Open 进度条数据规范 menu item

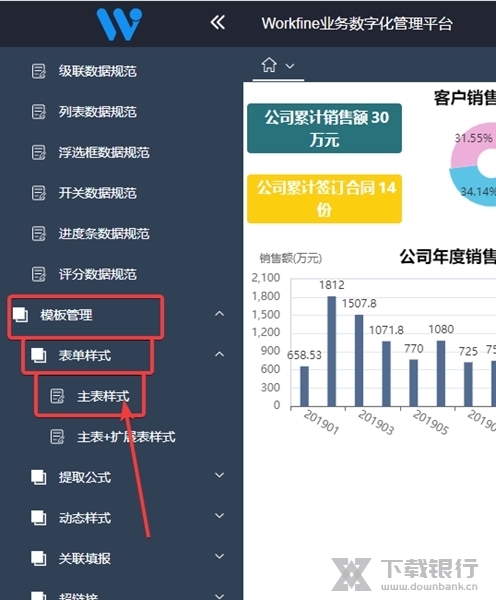tap(104, 233)
